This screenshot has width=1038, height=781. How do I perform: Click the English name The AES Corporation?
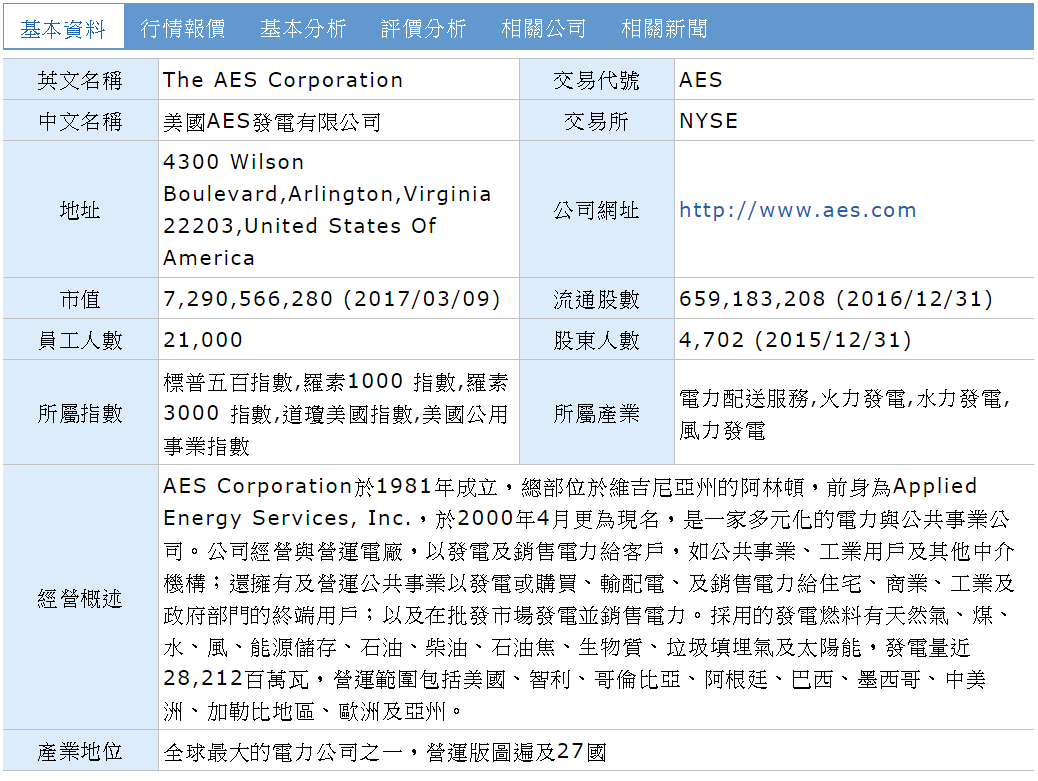pyautogui.click(x=283, y=80)
